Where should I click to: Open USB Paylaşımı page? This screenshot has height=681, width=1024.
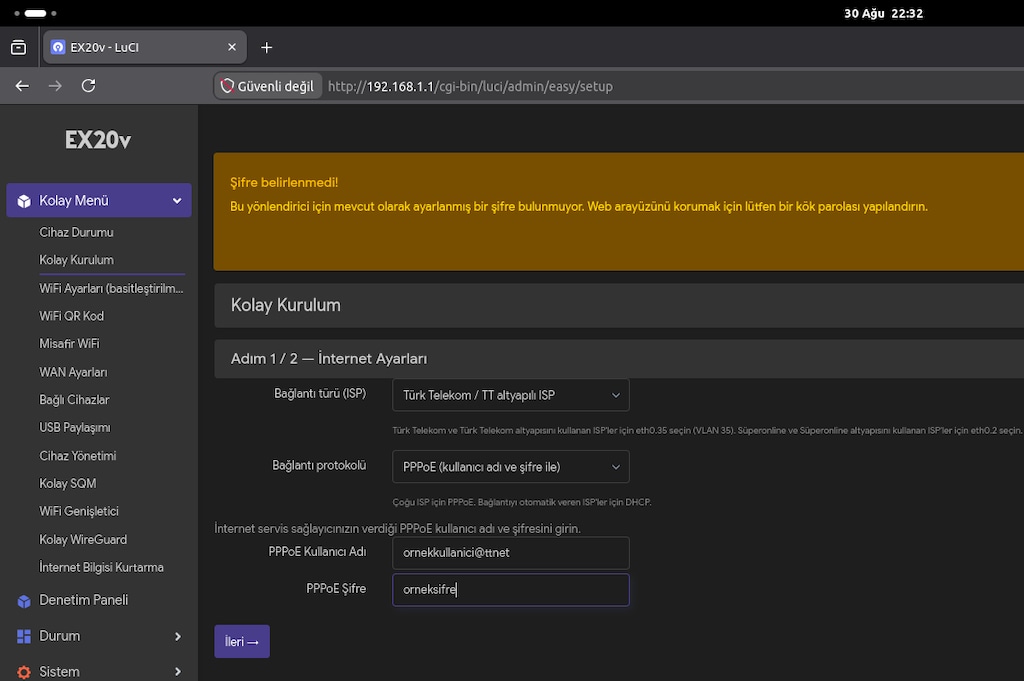tap(75, 428)
